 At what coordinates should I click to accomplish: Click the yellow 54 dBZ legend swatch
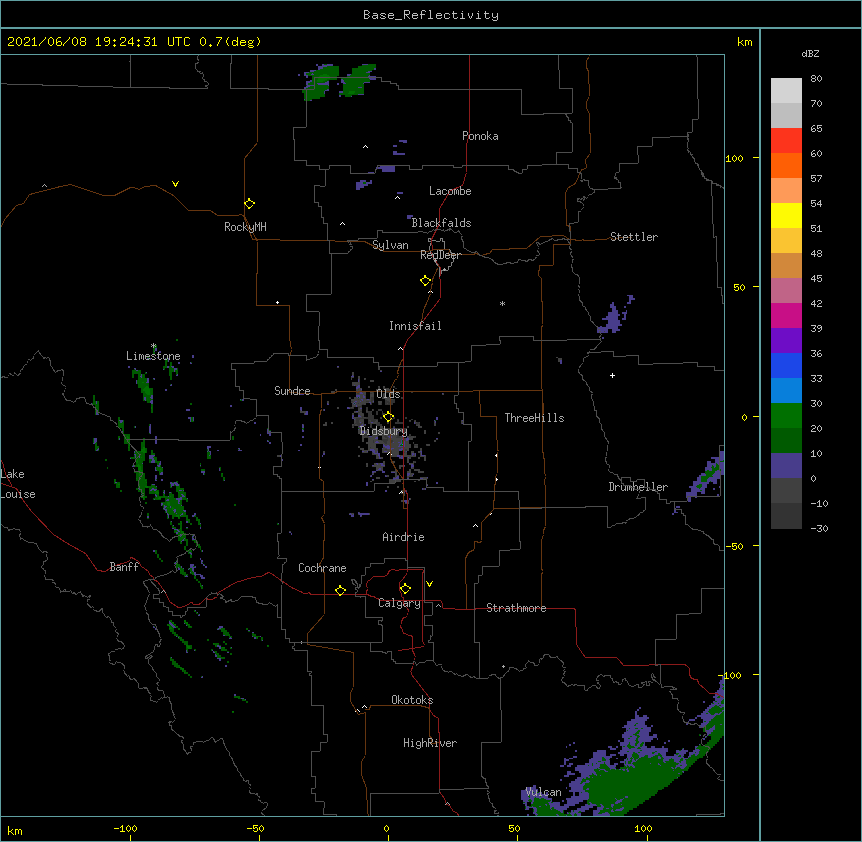point(786,215)
